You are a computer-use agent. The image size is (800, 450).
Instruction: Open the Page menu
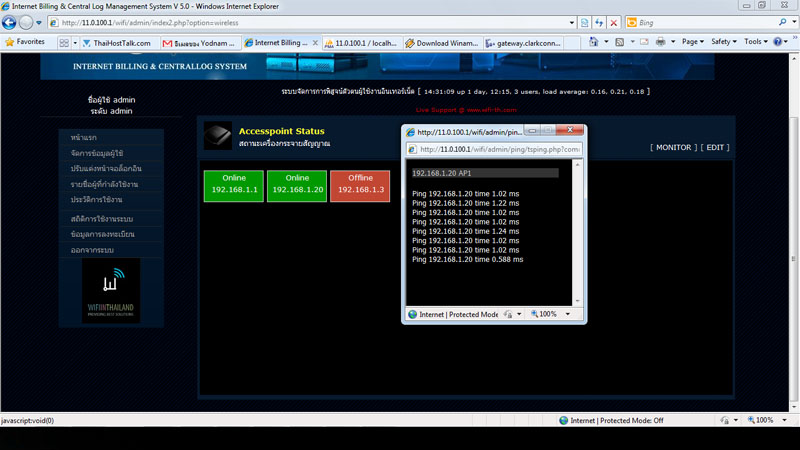692,42
